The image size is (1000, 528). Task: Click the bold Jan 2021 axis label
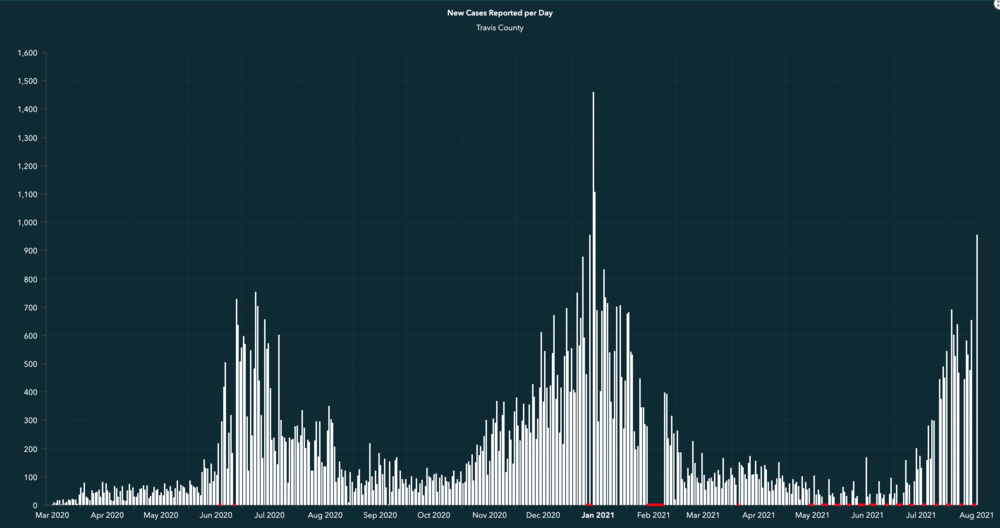click(x=598, y=516)
